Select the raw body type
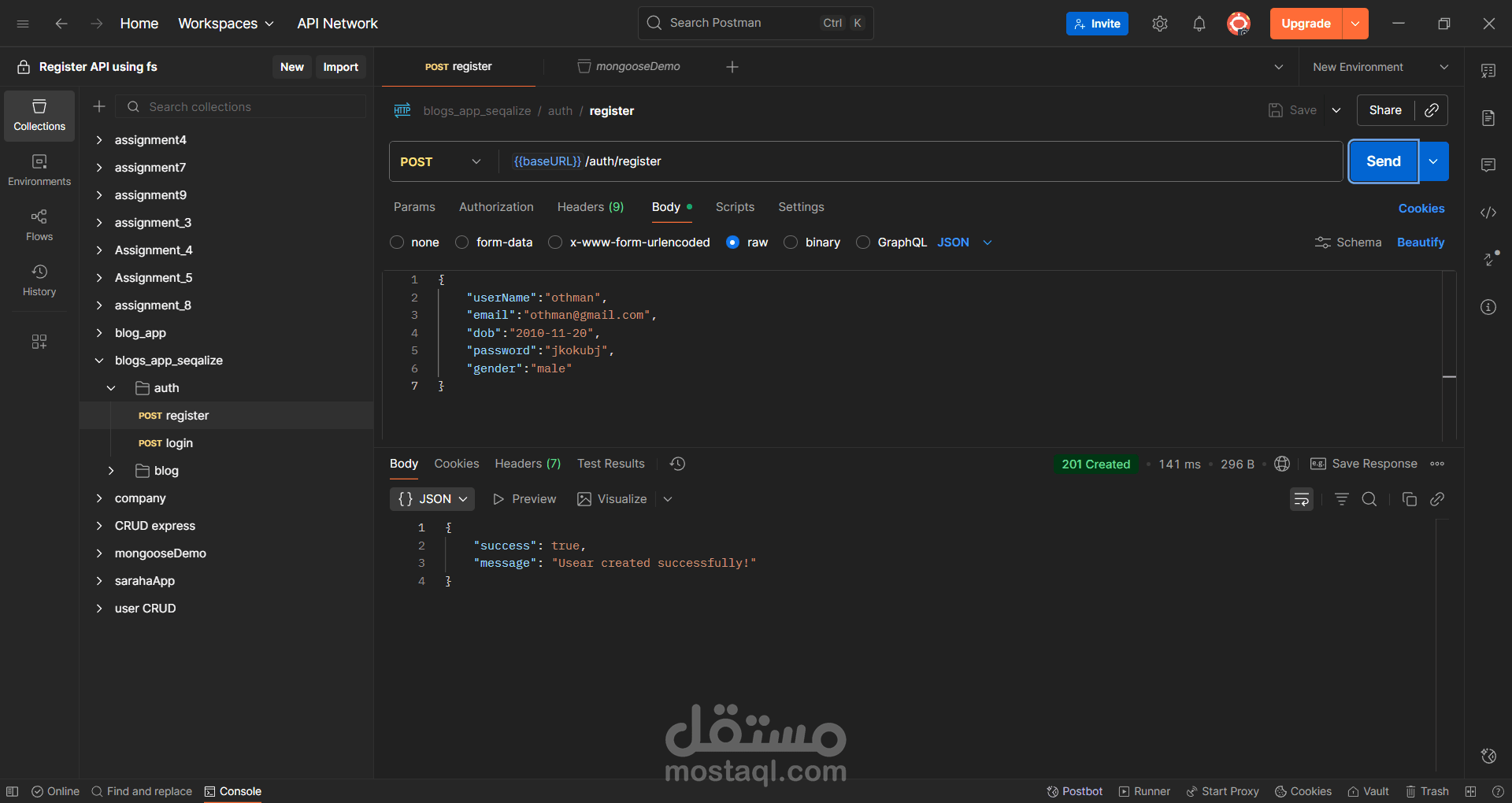1512x803 pixels. [x=733, y=242]
